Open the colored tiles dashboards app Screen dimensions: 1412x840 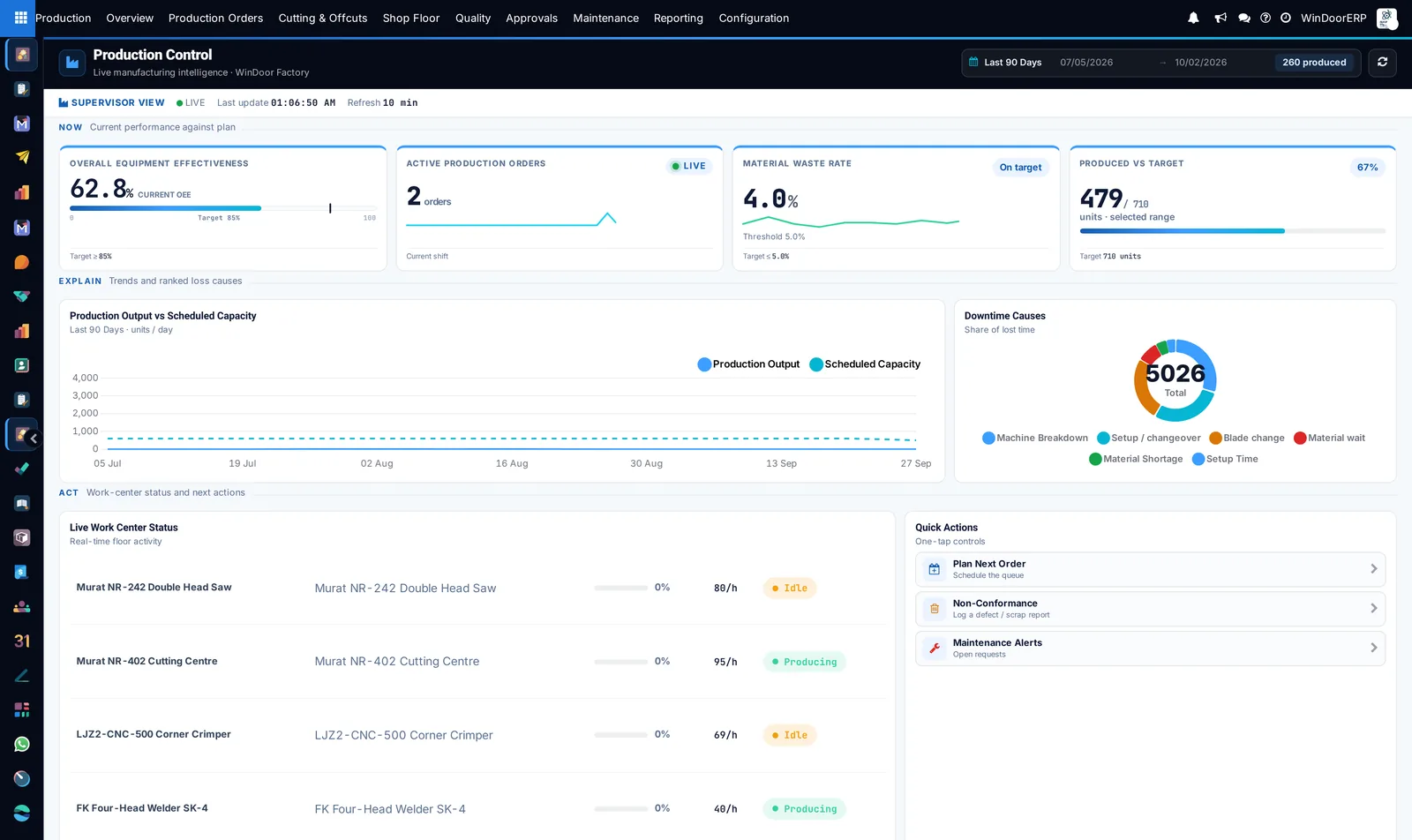[x=22, y=709]
